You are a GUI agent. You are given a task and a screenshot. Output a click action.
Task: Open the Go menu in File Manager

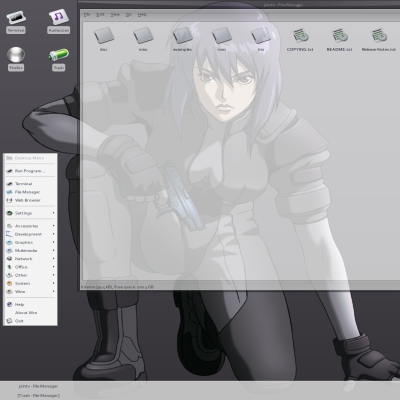[x=129, y=15]
